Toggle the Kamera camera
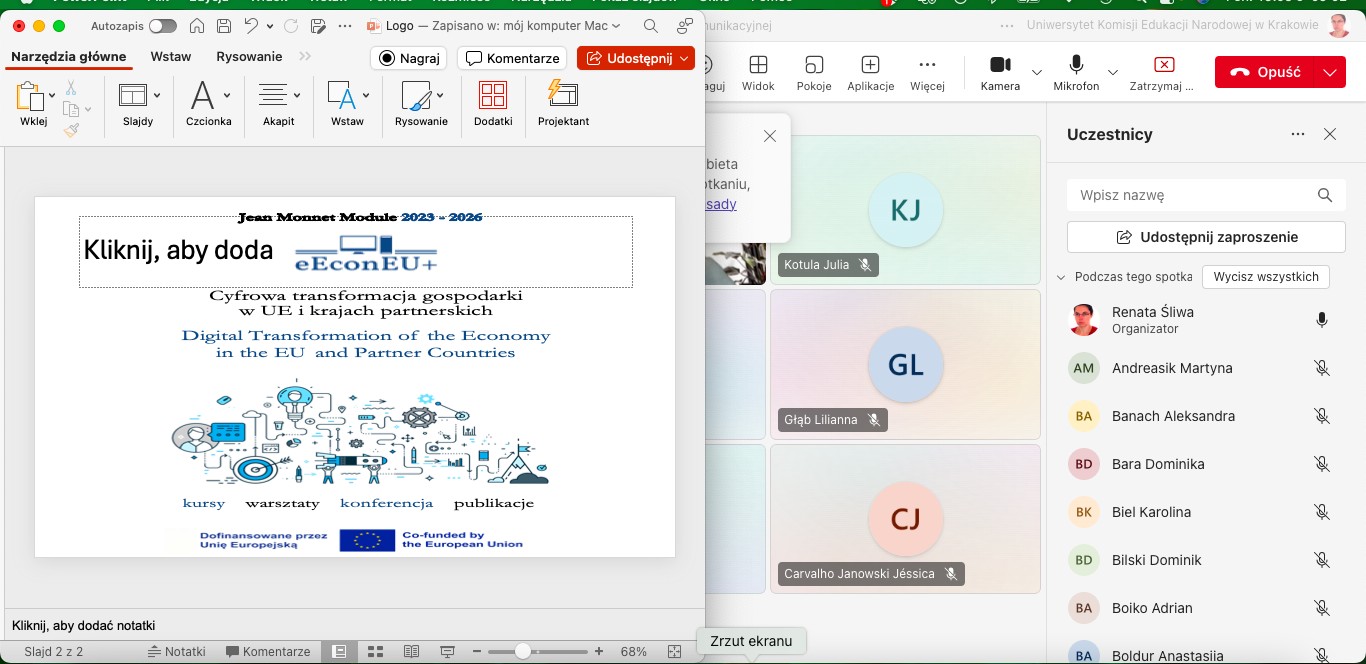The height and width of the screenshot is (664, 1366). pyautogui.click(x=1000, y=65)
